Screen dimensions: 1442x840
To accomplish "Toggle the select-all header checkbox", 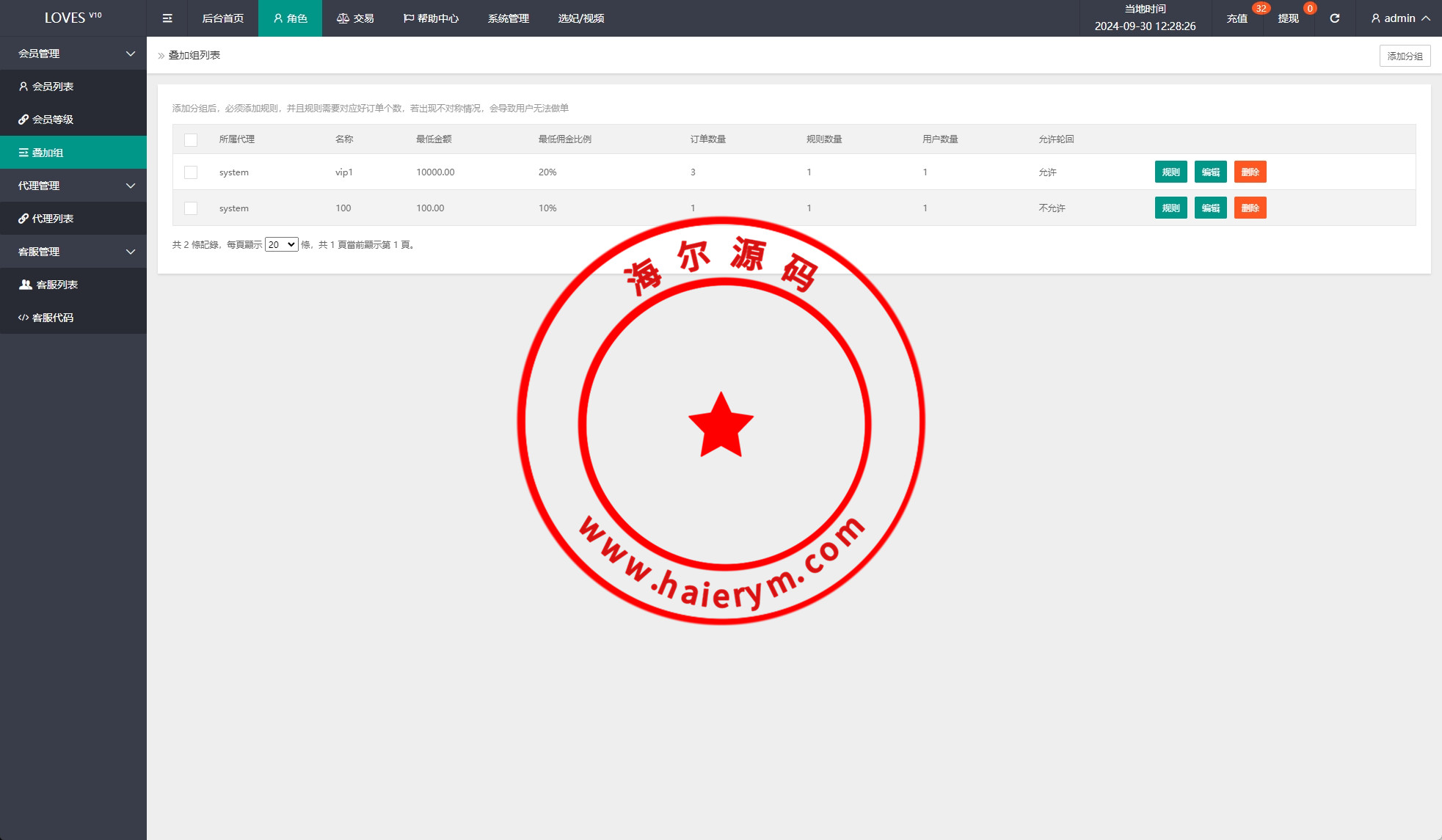I will point(191,139).
